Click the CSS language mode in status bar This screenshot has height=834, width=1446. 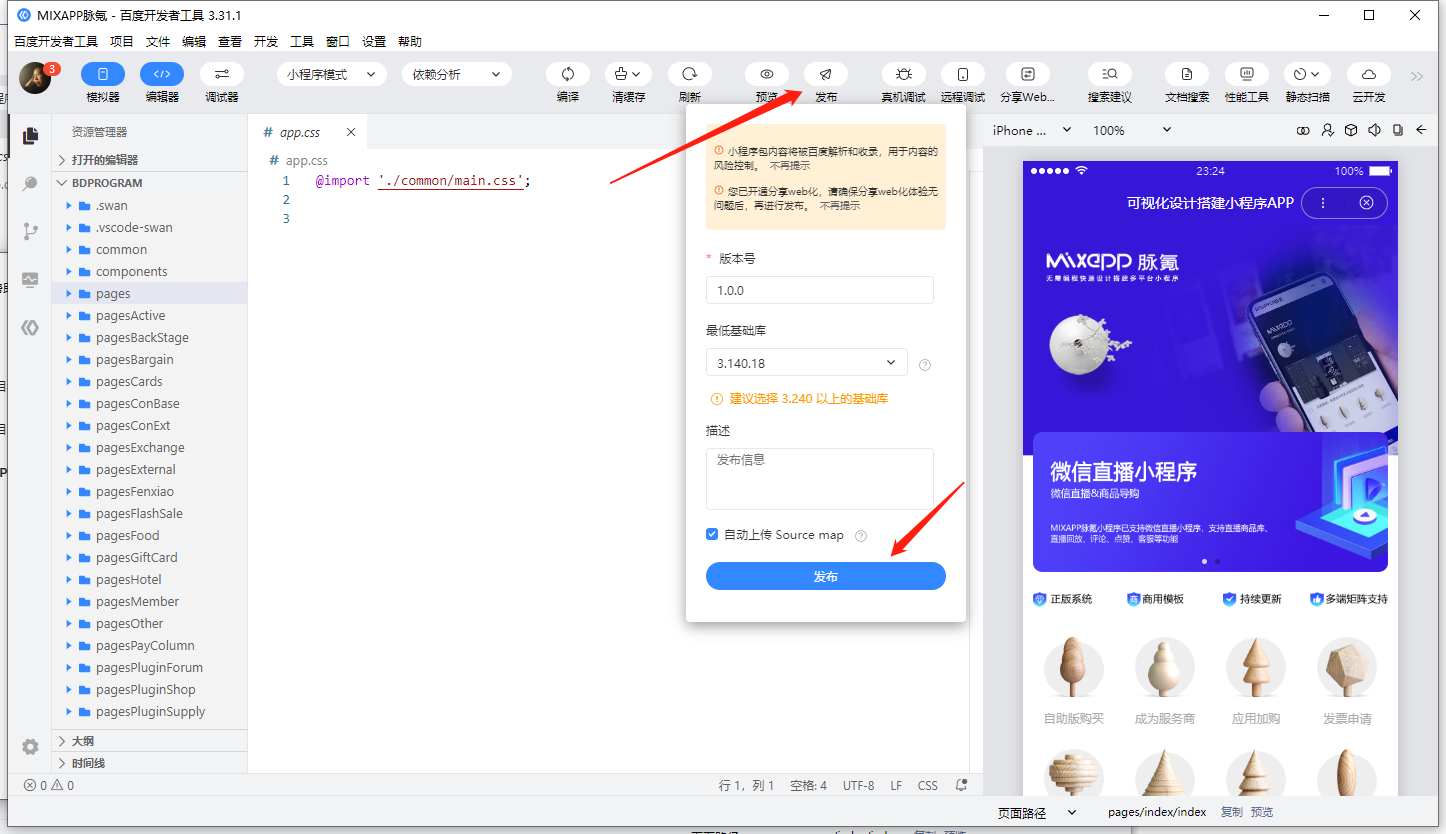pos(928,785)
